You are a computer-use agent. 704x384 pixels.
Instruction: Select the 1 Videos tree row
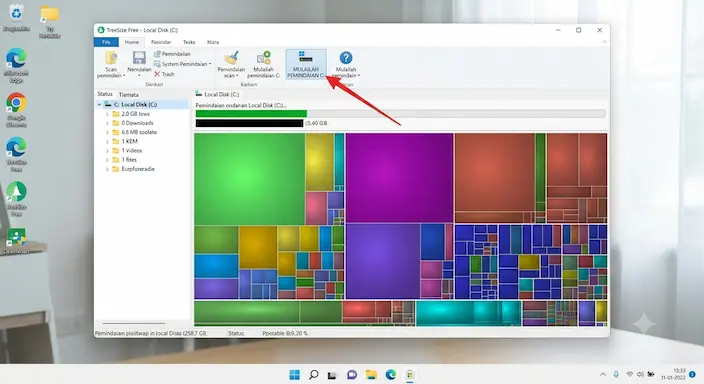click(x=142, y=151)
